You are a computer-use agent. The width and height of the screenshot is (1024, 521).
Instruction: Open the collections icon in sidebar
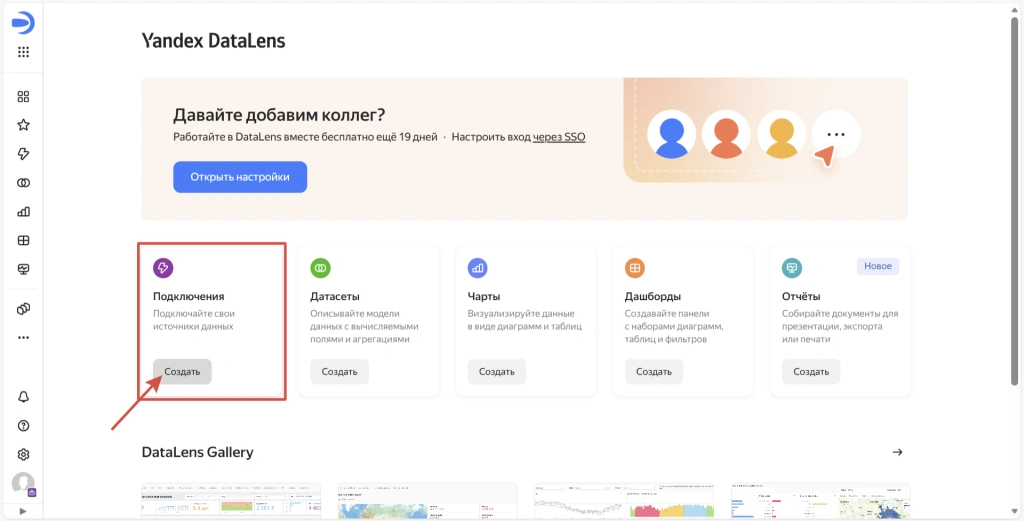[23, 97]
